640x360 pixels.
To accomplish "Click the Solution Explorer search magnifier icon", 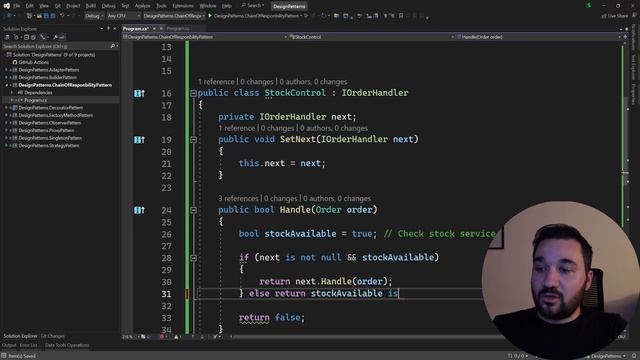I will click(113, 47).
